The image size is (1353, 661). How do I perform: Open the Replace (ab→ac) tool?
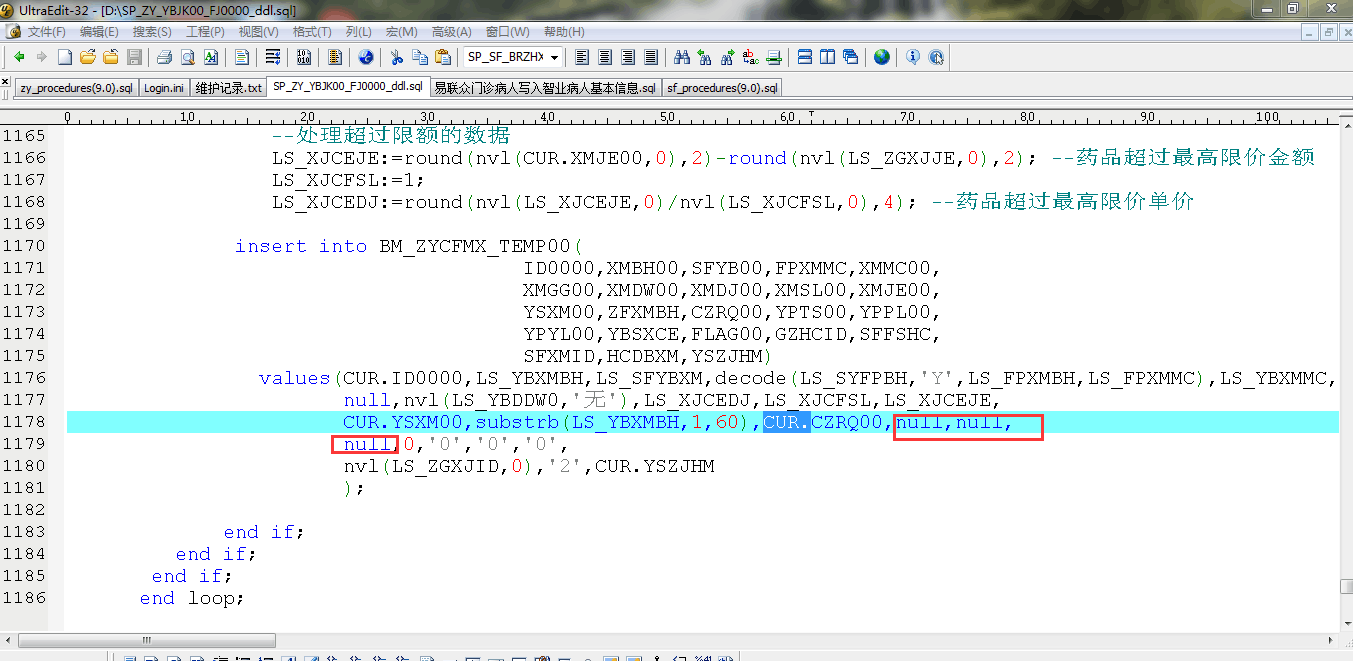751,57
